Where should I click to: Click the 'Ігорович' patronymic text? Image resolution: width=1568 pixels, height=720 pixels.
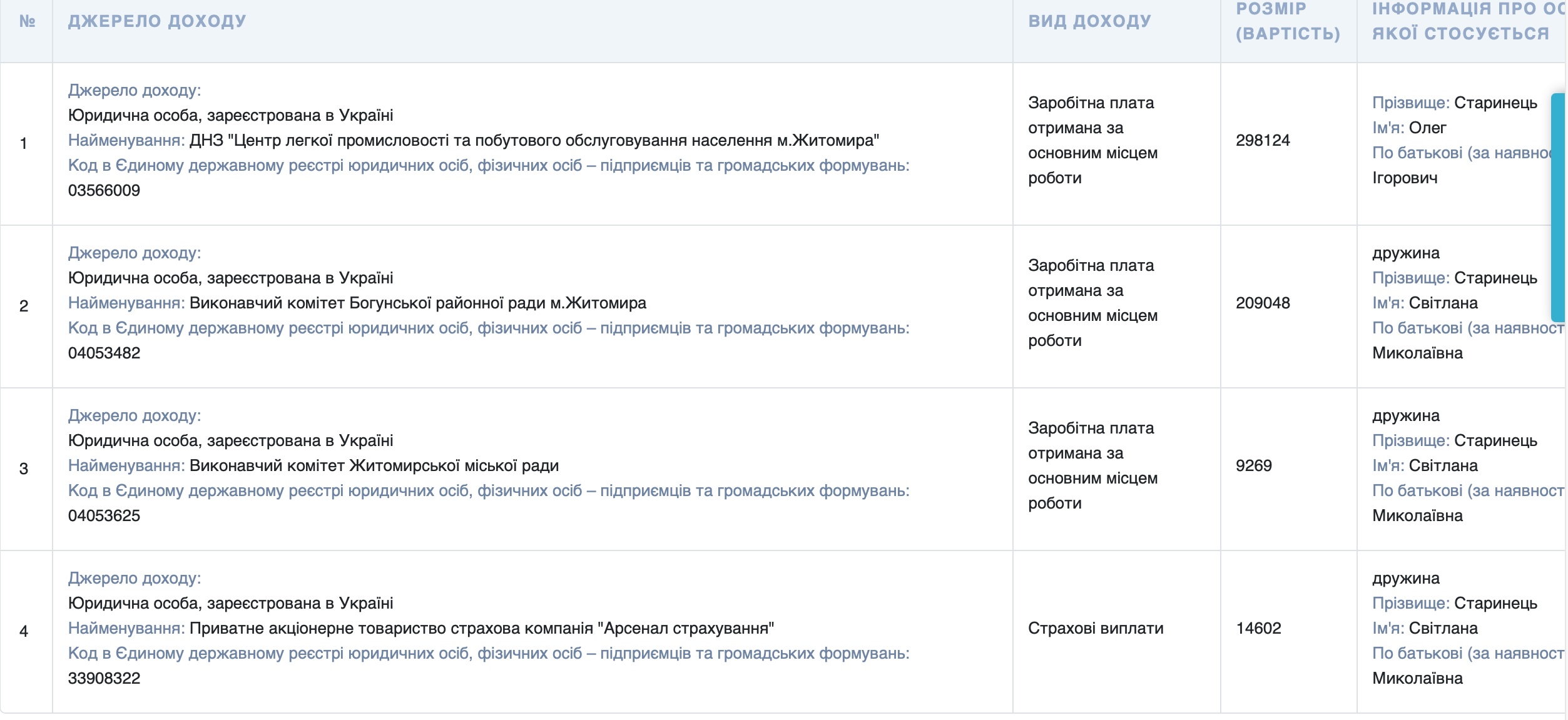click(1405, 178)
